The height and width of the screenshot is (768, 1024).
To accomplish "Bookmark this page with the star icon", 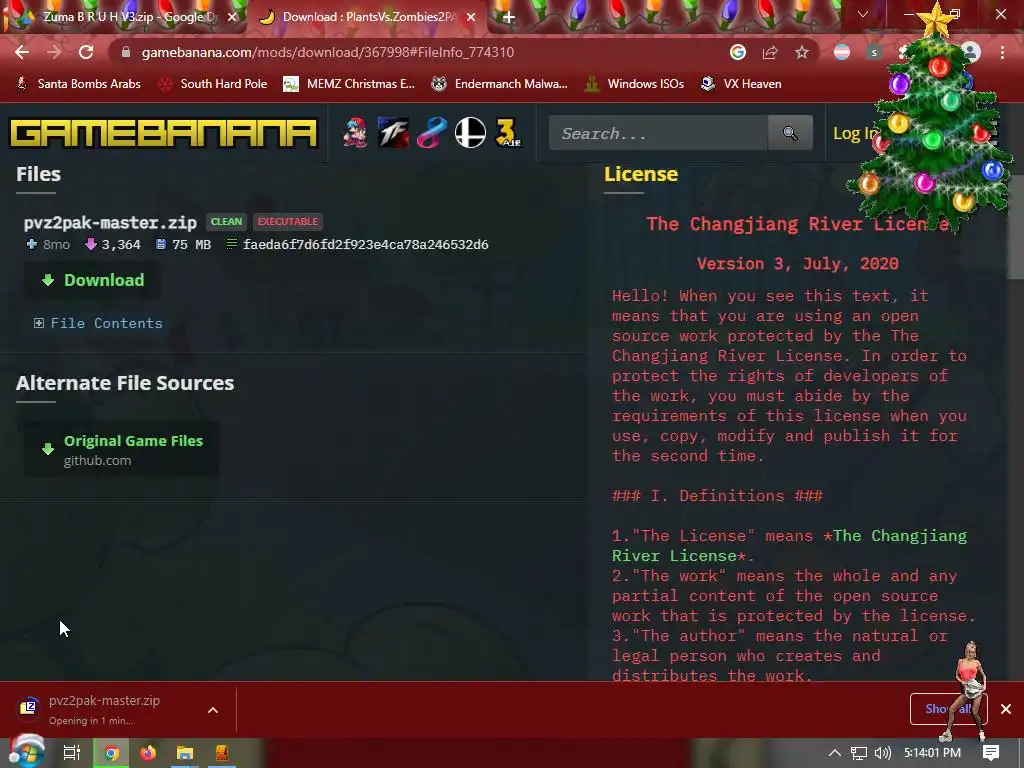I will (802, 52).
